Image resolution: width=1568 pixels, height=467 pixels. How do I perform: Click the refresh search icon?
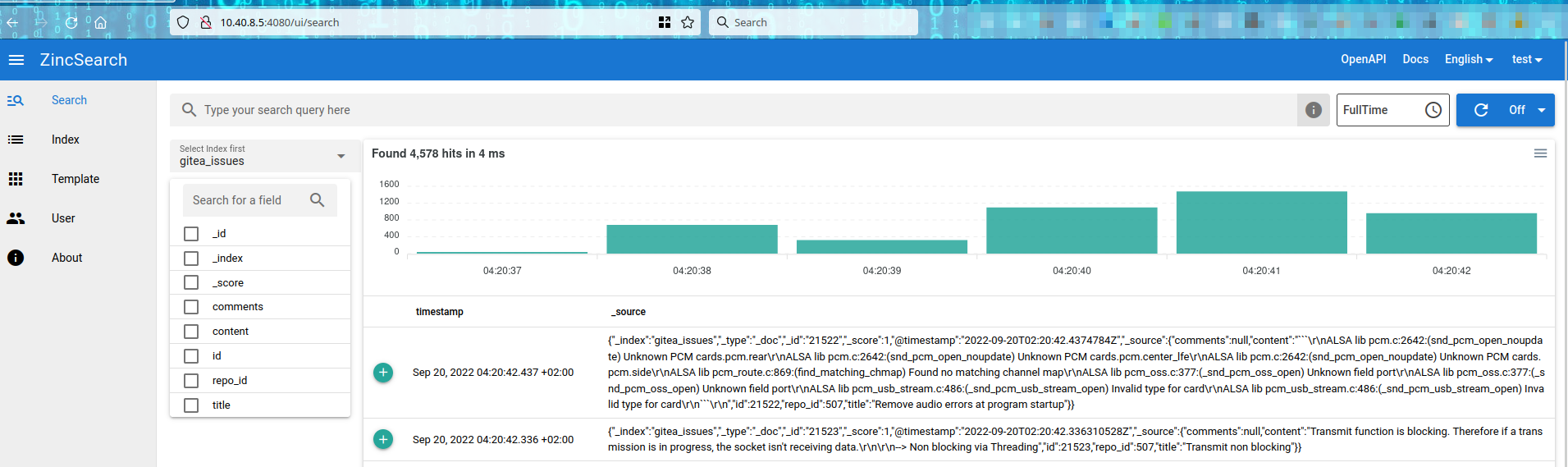pyautogui.click(x=1481, y=110)
